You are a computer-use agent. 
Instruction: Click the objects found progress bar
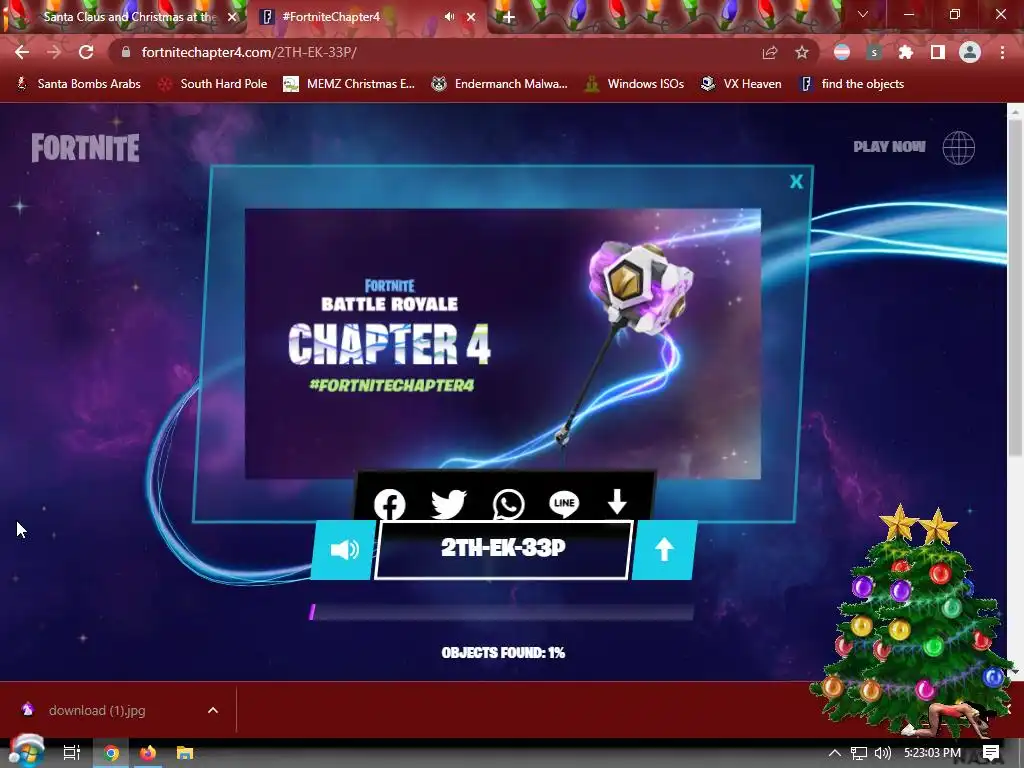click(502, 613)
